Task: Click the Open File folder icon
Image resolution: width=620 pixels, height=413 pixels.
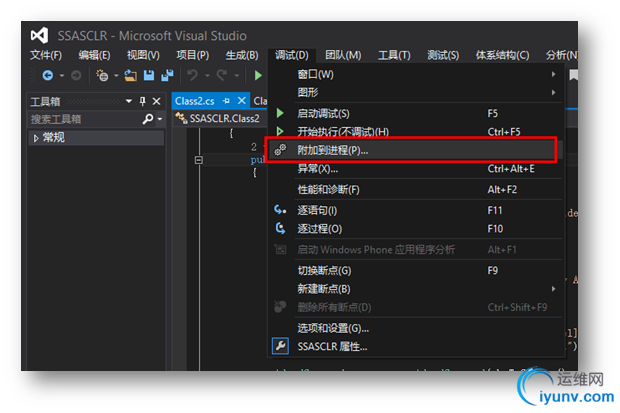Action: pos(130,75)
